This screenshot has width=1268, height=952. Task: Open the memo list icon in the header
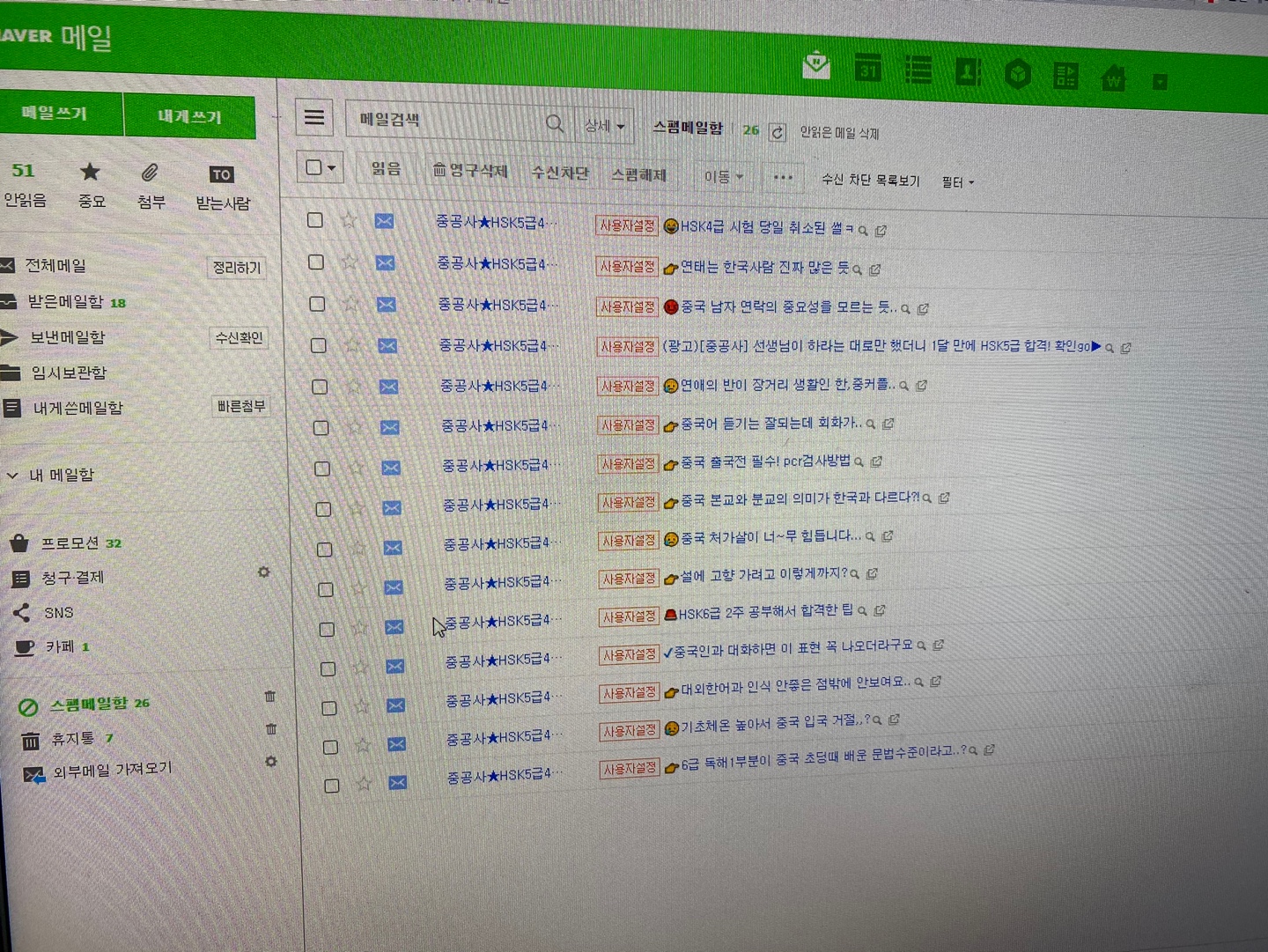[918, 70]
